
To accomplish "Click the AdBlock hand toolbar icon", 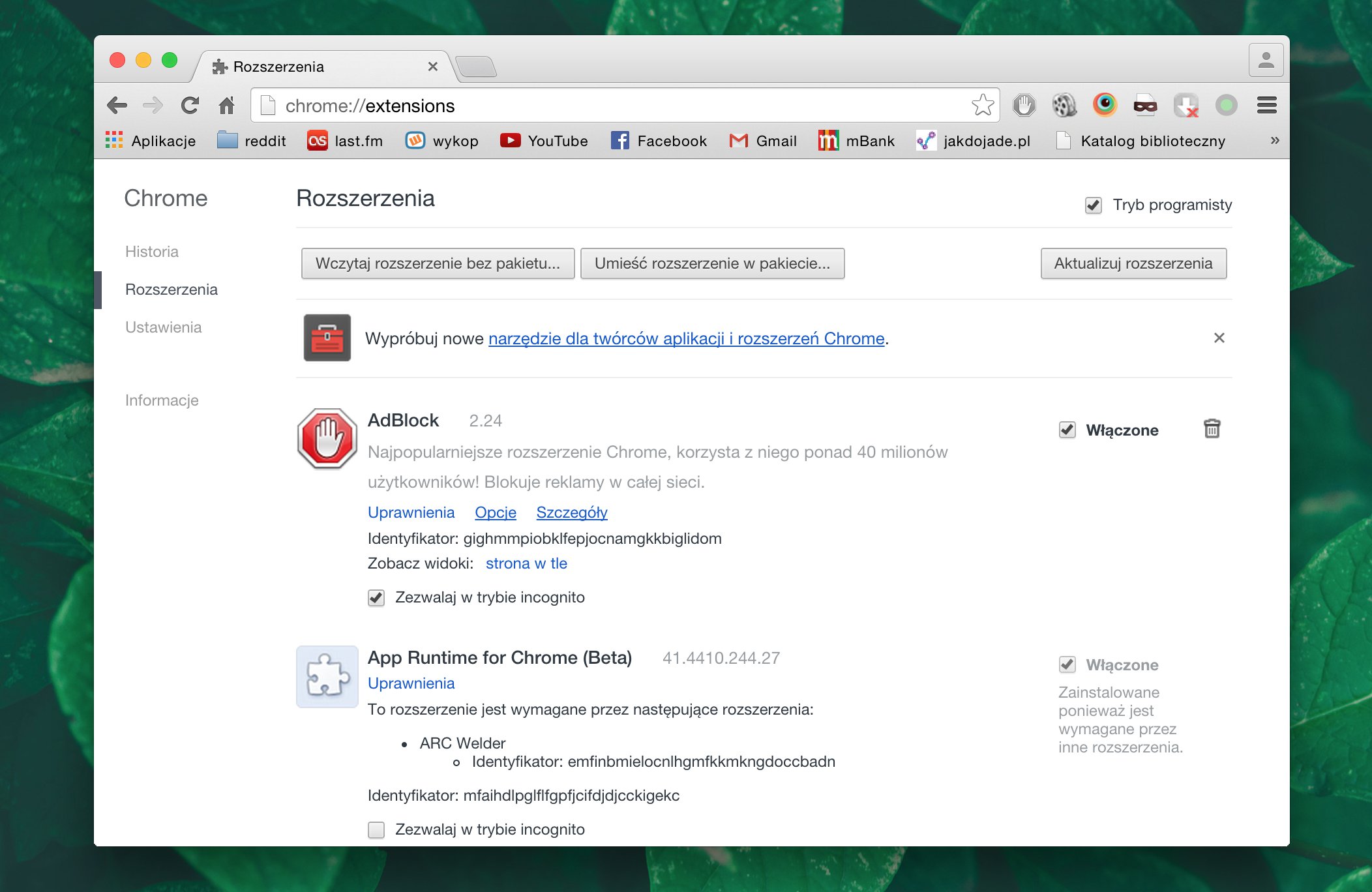I will coord(1024,105).
